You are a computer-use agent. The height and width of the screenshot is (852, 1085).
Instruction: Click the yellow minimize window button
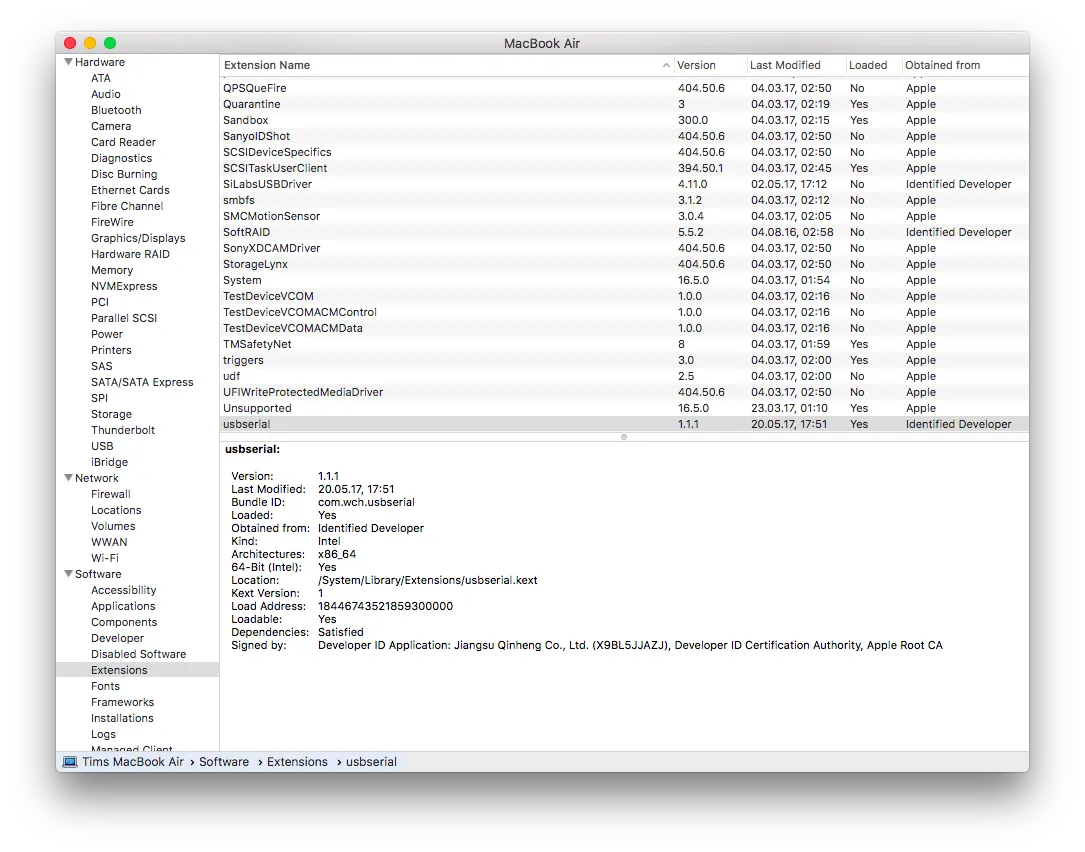coord(90,43)
